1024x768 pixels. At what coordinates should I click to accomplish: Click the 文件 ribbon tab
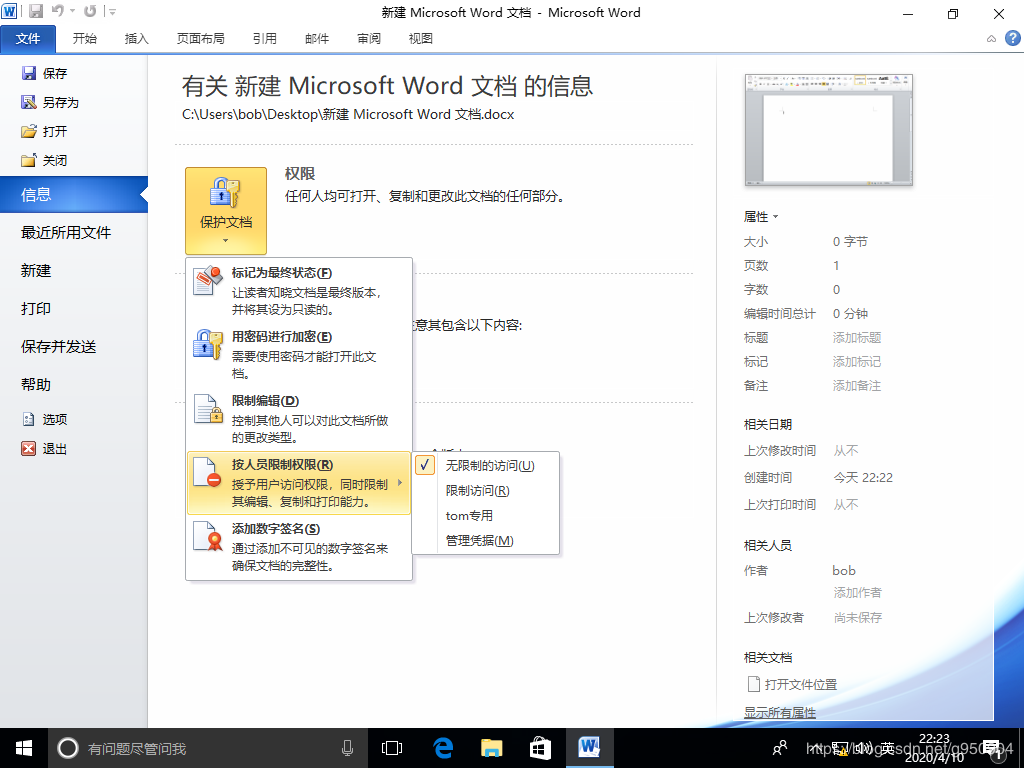(x=28, y=39)
